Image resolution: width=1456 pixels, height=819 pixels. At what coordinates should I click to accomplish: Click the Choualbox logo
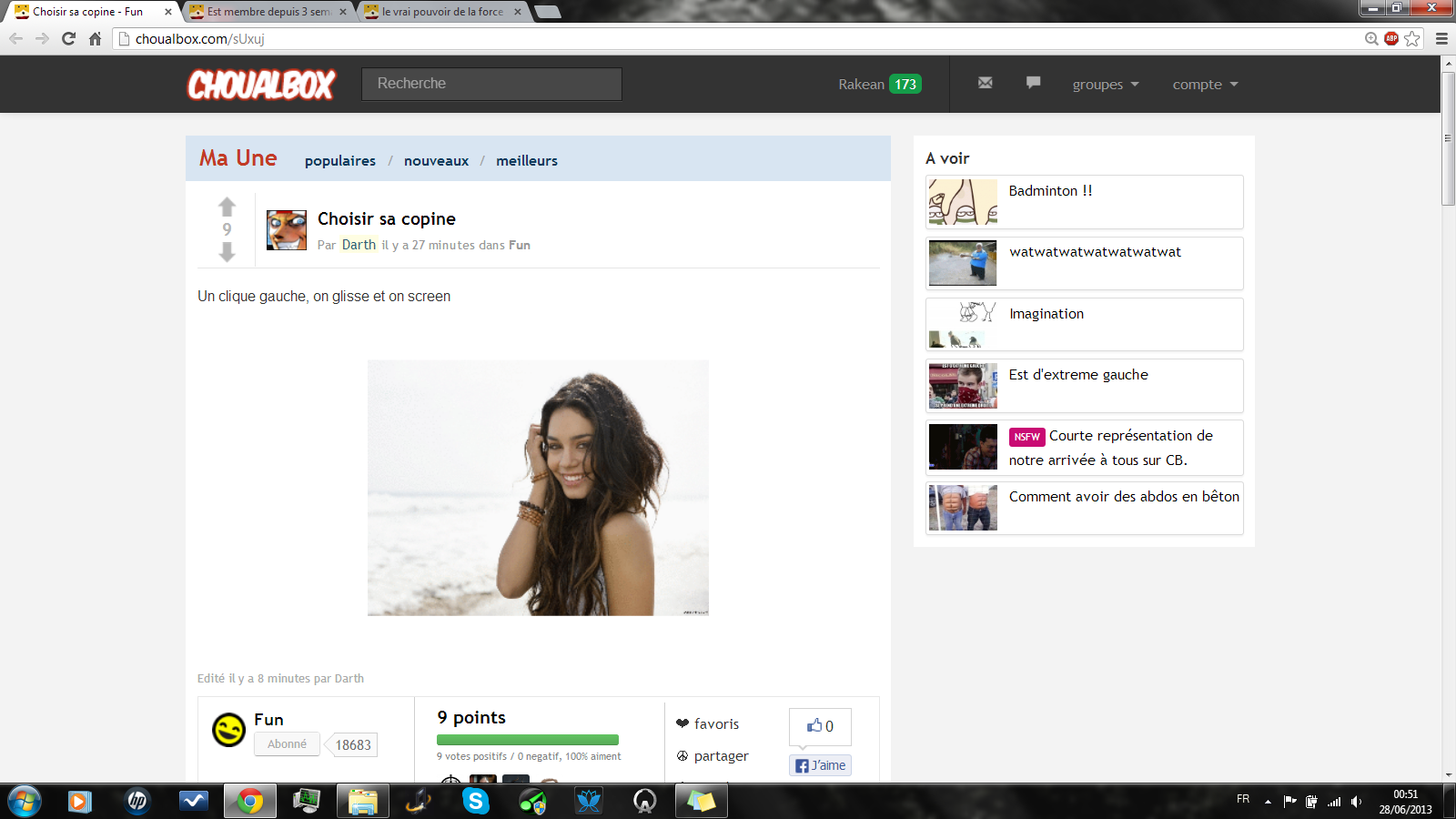click(262, 85)
